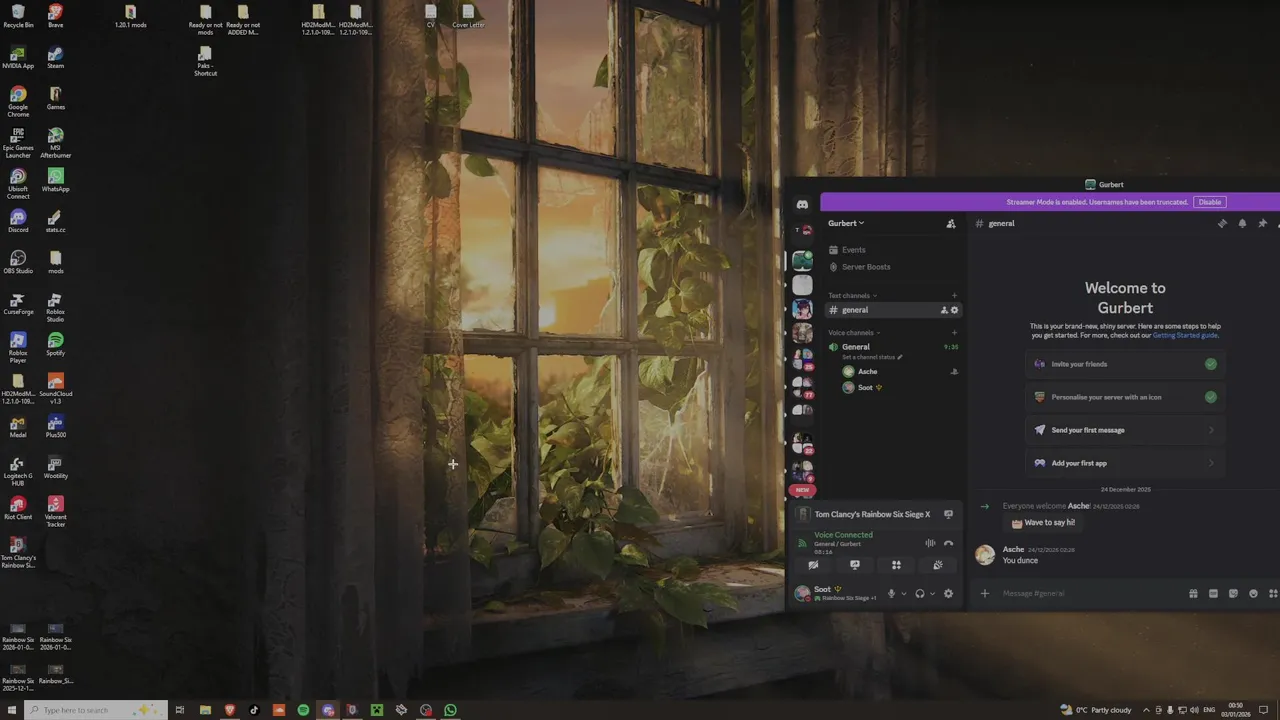The height and width of the screenshot is (720, 1280).
Task: Add a new text channel plus icon
Action: (954, 296)
